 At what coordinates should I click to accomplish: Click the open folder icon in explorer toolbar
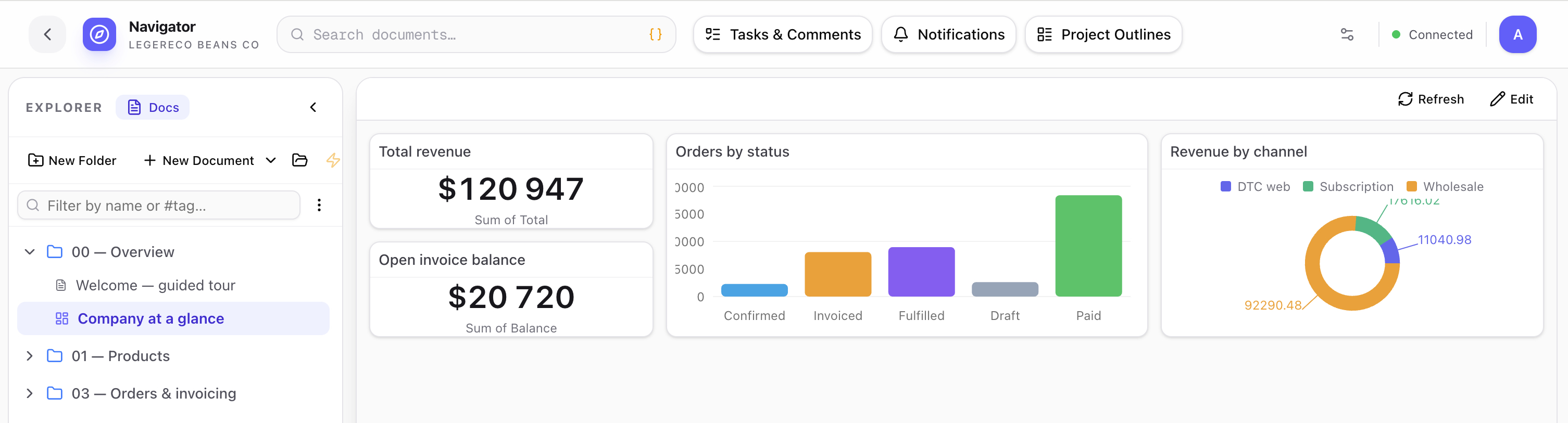tap(299, 160)
